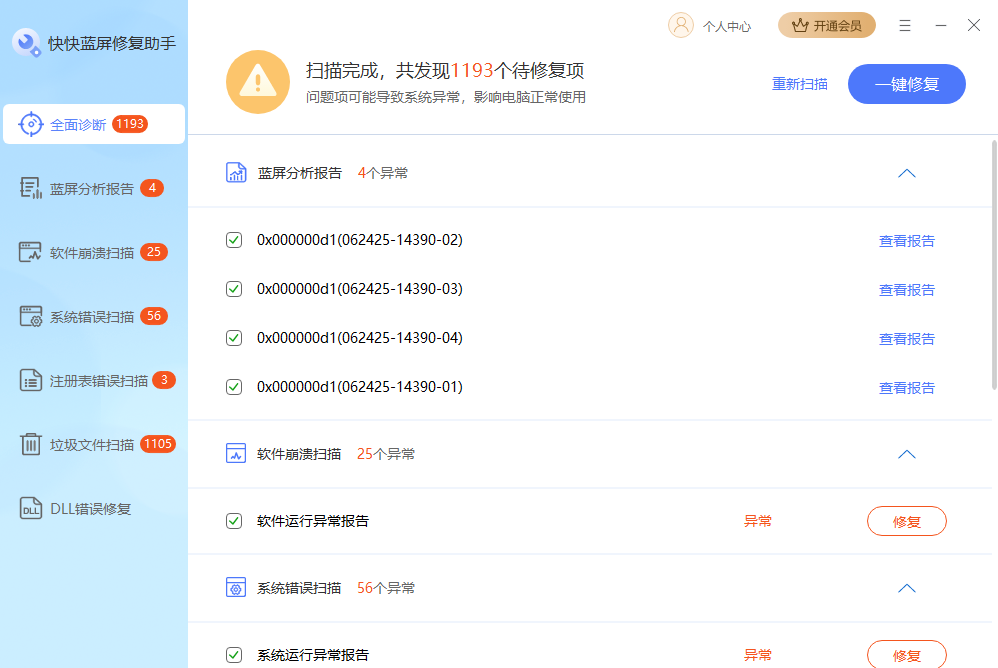Click 重新扫描 to rescan
Viewport: 998px width, 668px height.
(800, 84)
